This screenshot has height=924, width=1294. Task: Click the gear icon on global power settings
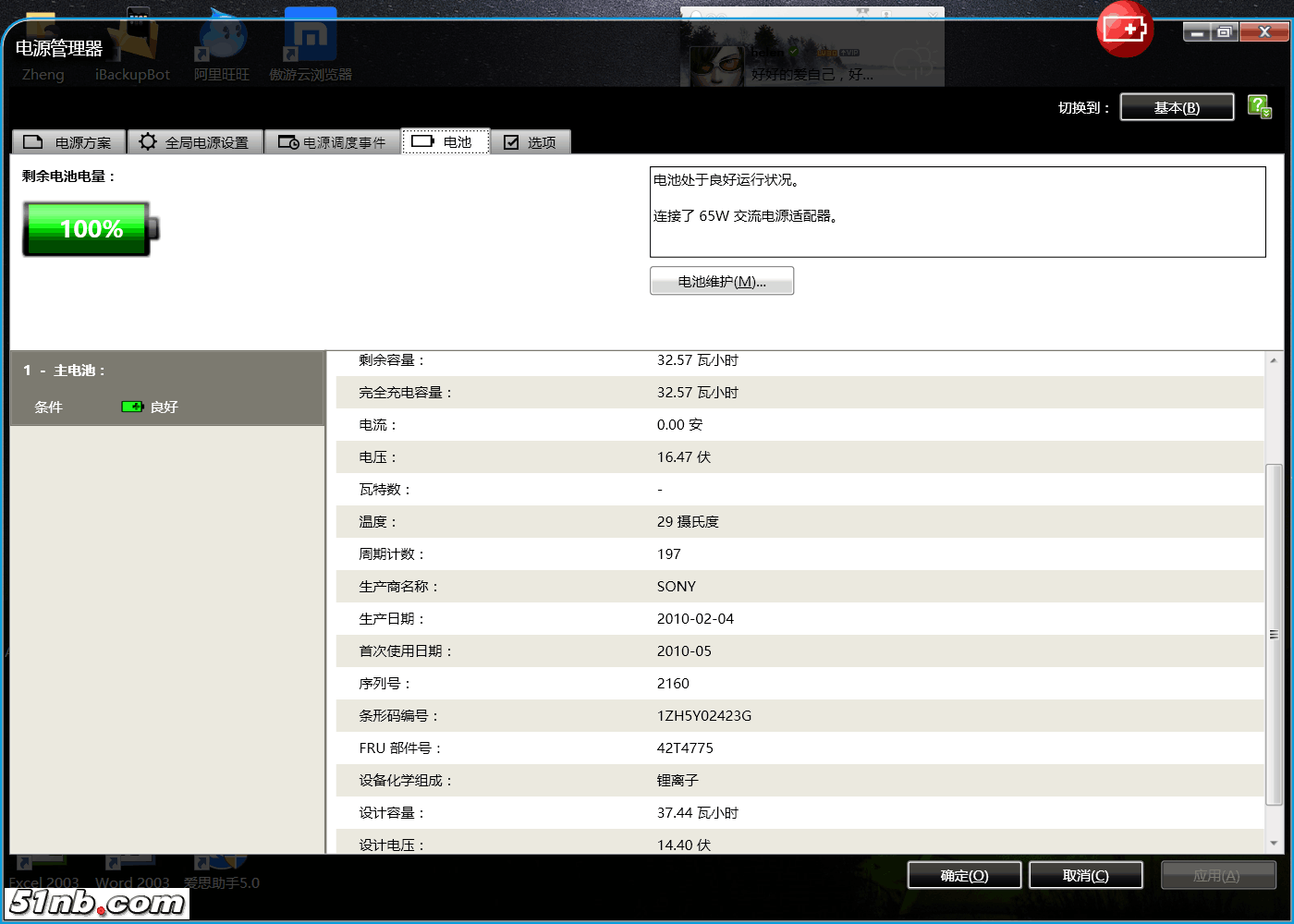148,142
